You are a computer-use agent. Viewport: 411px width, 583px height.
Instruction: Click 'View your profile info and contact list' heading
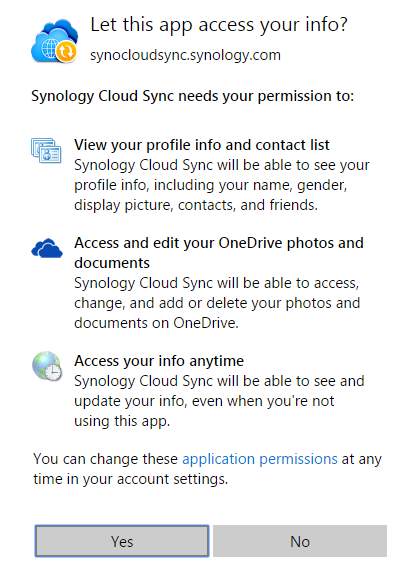[202, 145]
